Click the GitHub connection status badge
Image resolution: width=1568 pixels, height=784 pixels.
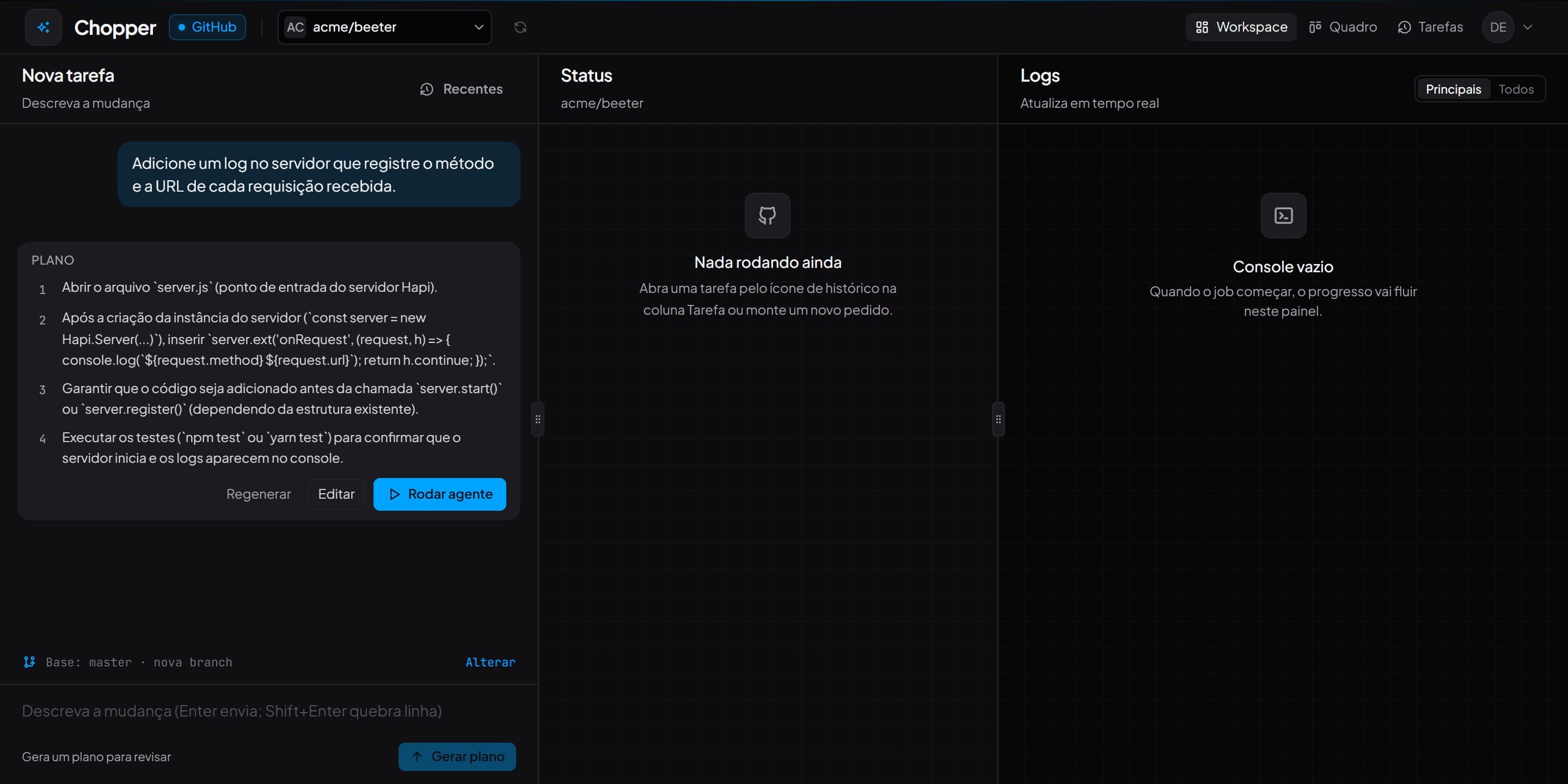pos(207,27)
